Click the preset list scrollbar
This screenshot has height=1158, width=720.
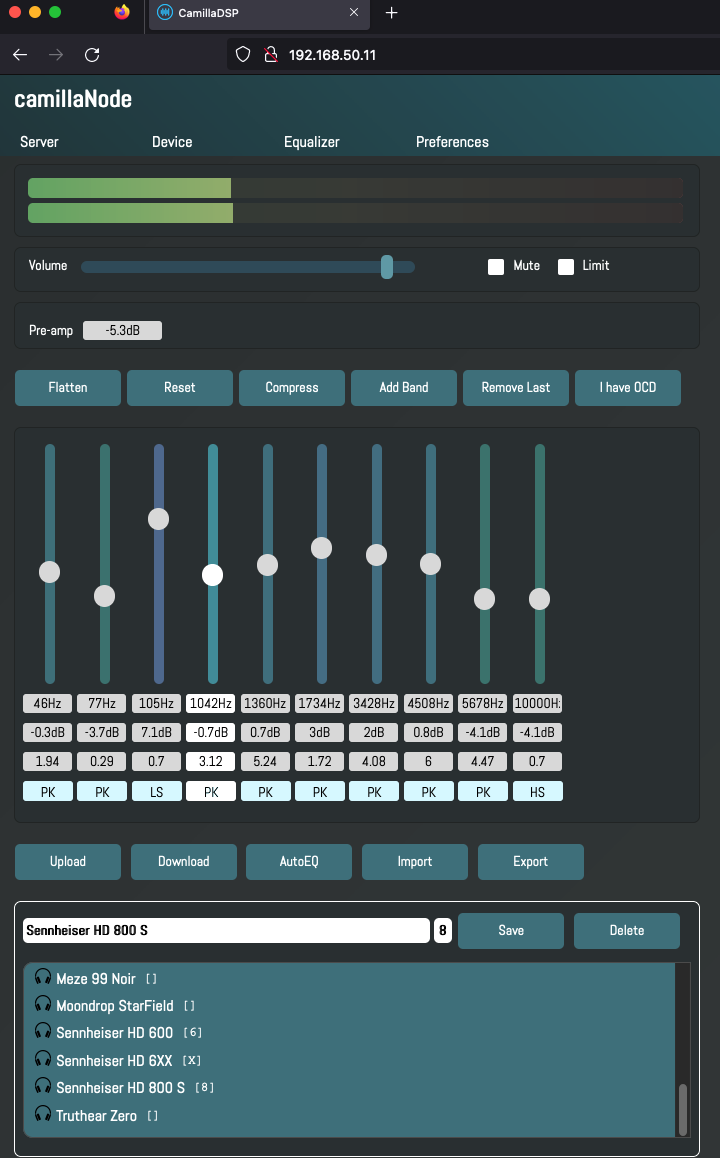pos(683,1109)
